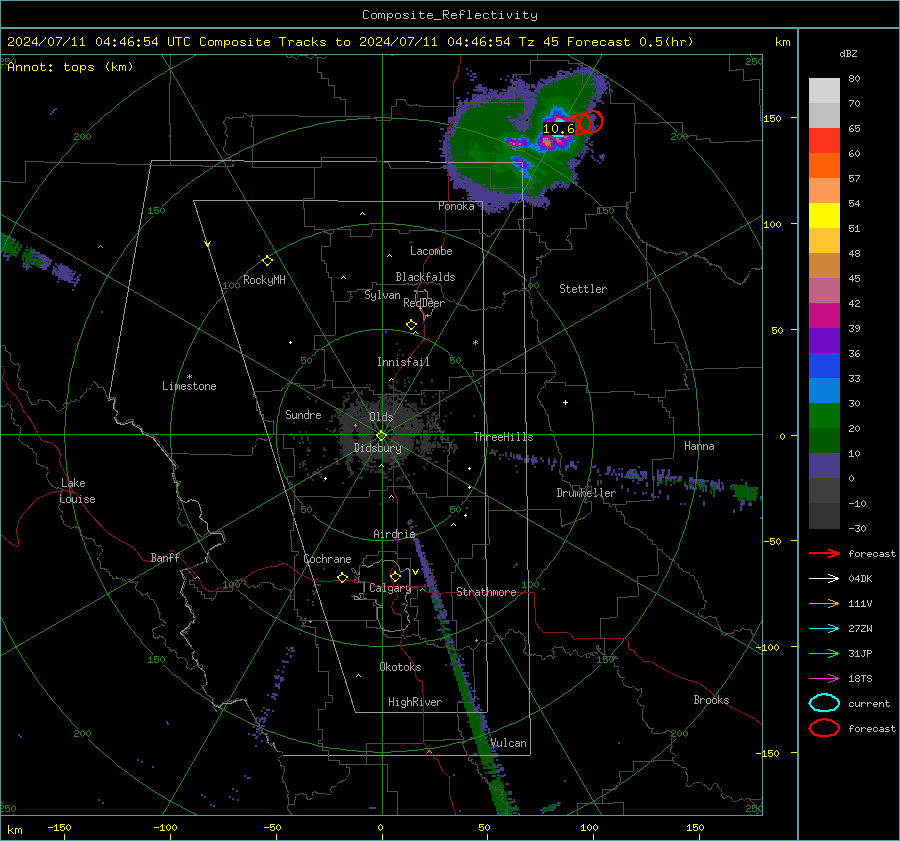Click the Airdrie town label
Image resolution: width=900 pixels, height=841 pixels.
coord(394,534)
